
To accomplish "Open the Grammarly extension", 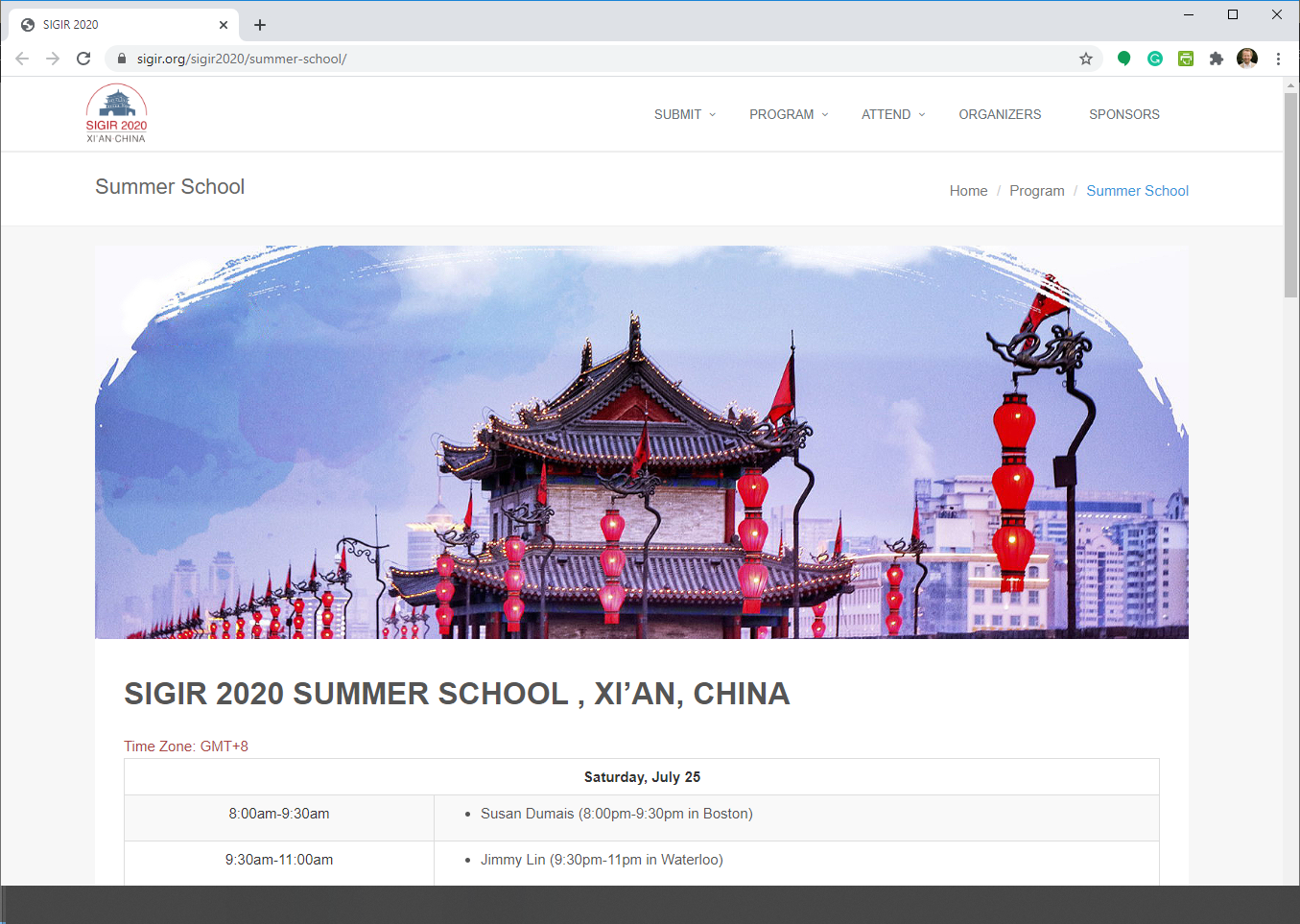I will coord(1154,59).
